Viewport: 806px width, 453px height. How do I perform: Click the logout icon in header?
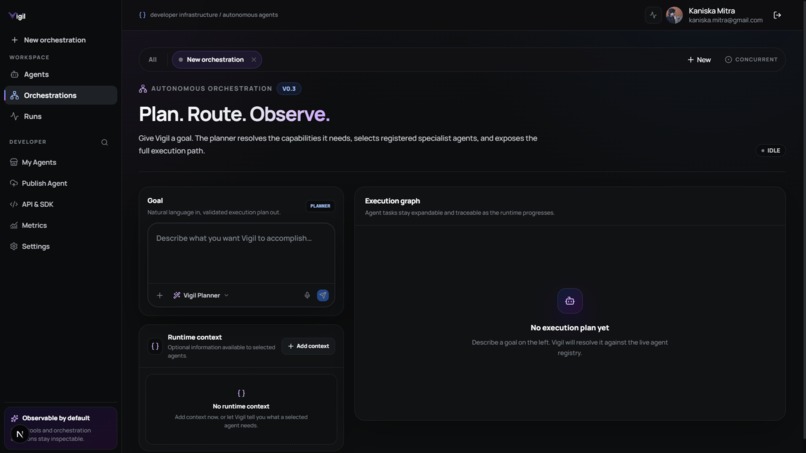(x=777, y=15)
